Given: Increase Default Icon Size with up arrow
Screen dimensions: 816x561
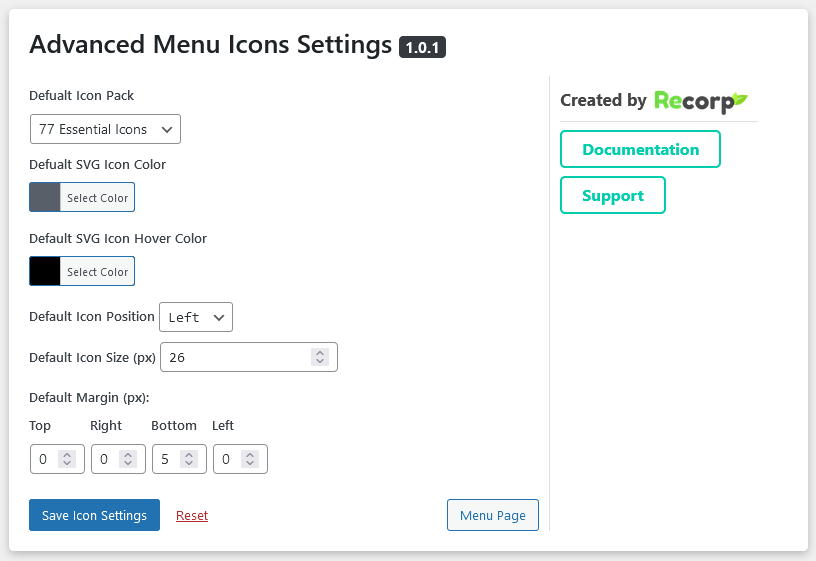Looking at the screenshot, I should (320, 352).
